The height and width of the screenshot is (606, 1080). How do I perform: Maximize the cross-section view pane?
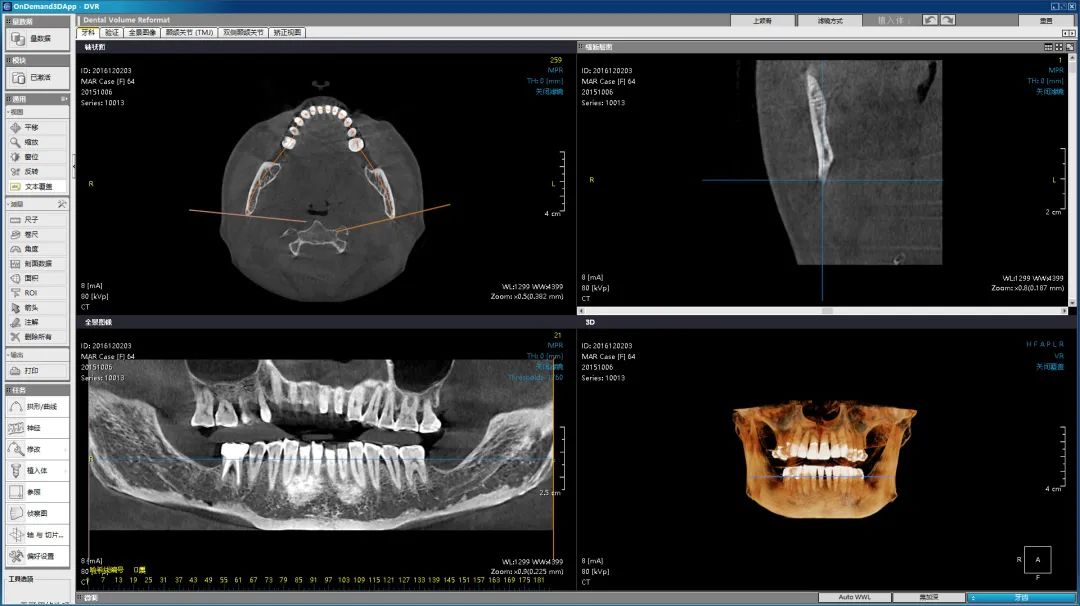(x=1069, y=48)
